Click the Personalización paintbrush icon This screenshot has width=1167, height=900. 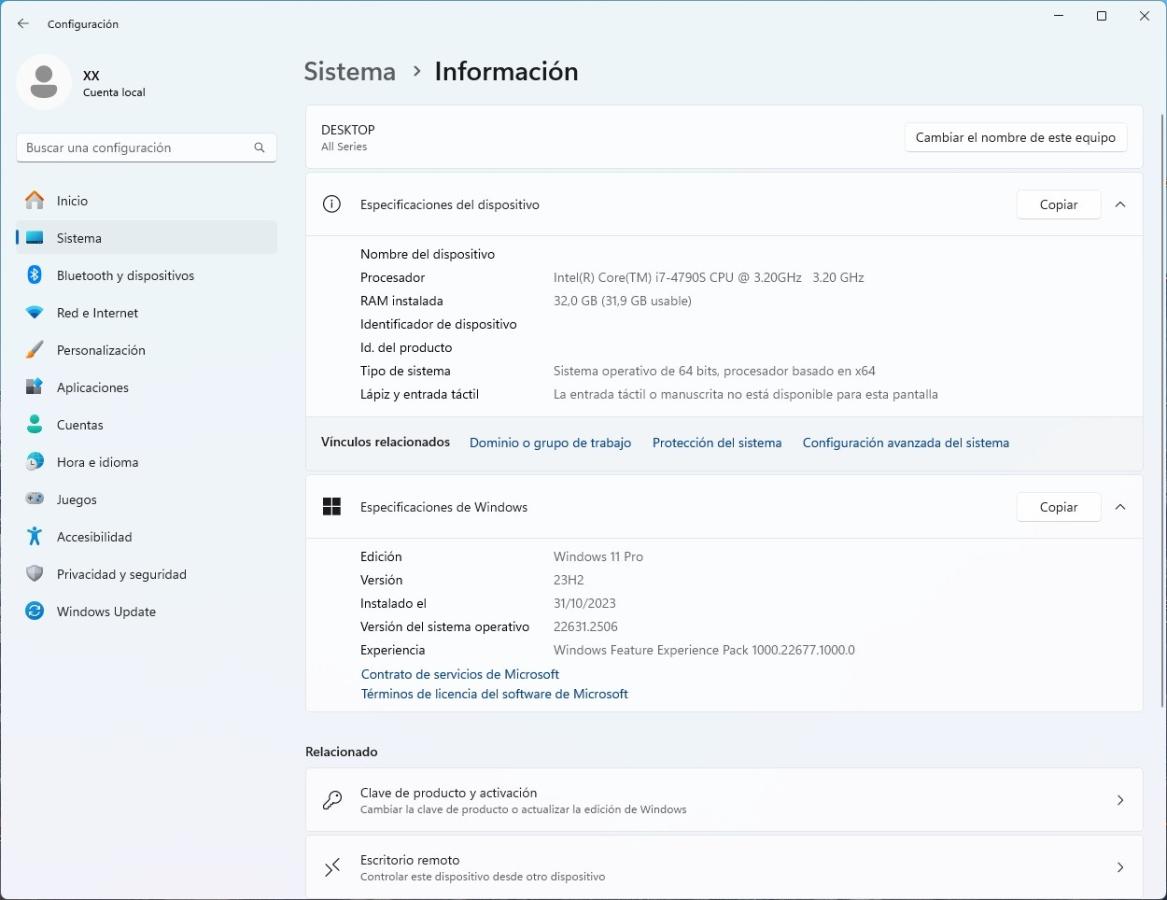pyautogui.click(x=35, y=350)
